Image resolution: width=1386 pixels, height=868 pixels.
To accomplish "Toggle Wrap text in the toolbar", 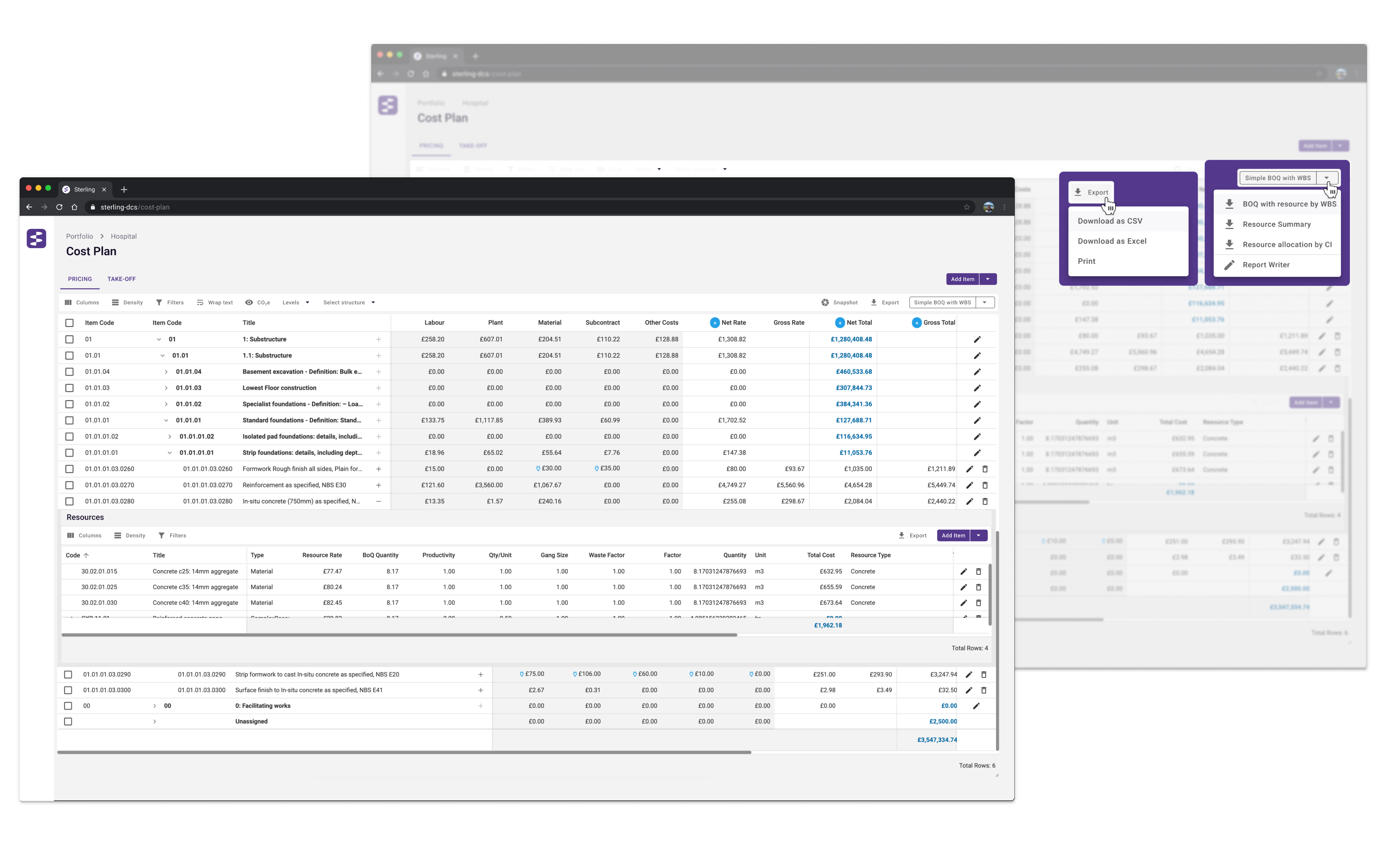I will [215, 303].
